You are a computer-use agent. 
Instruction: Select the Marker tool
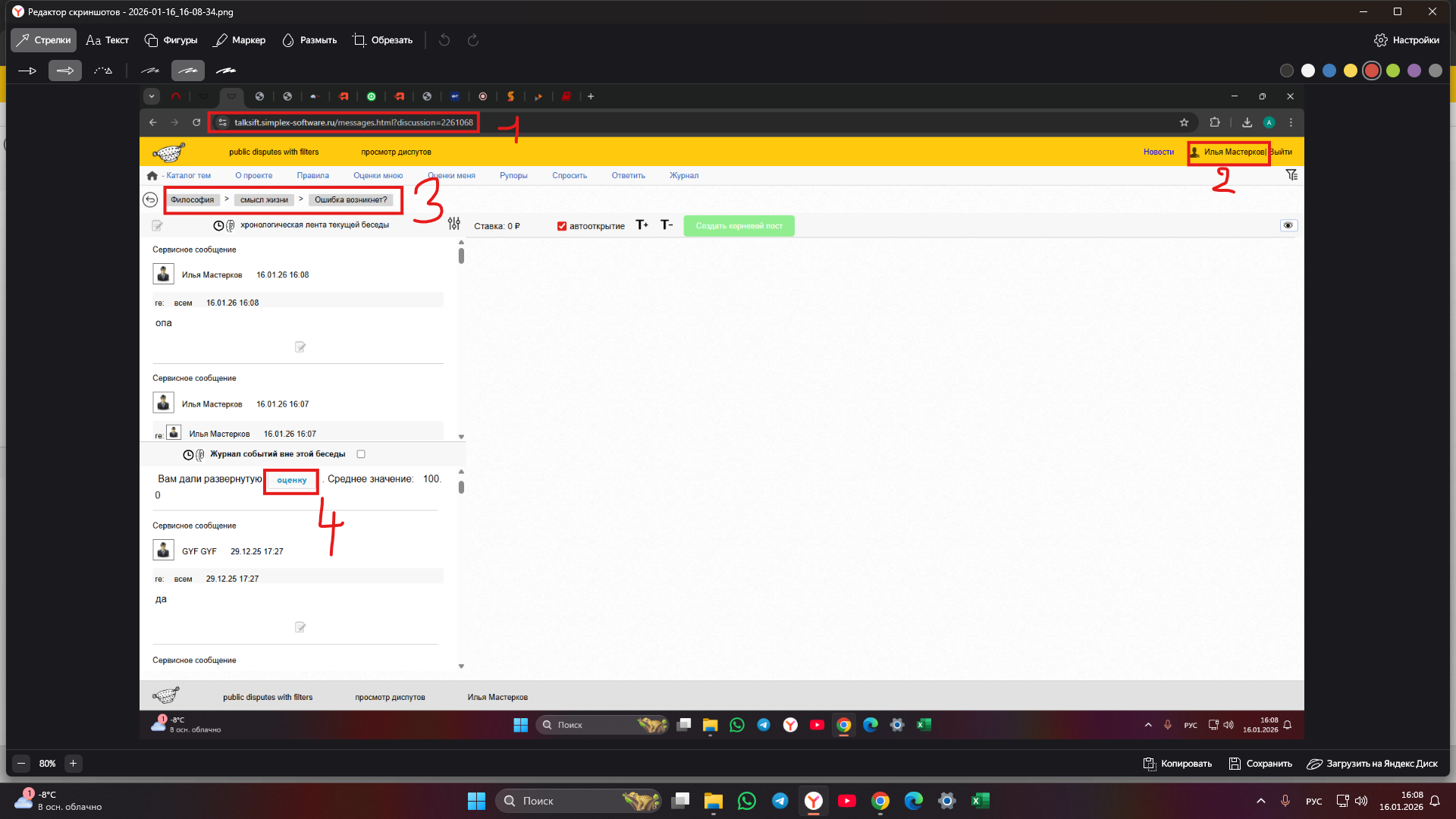(x=240, y=40)
